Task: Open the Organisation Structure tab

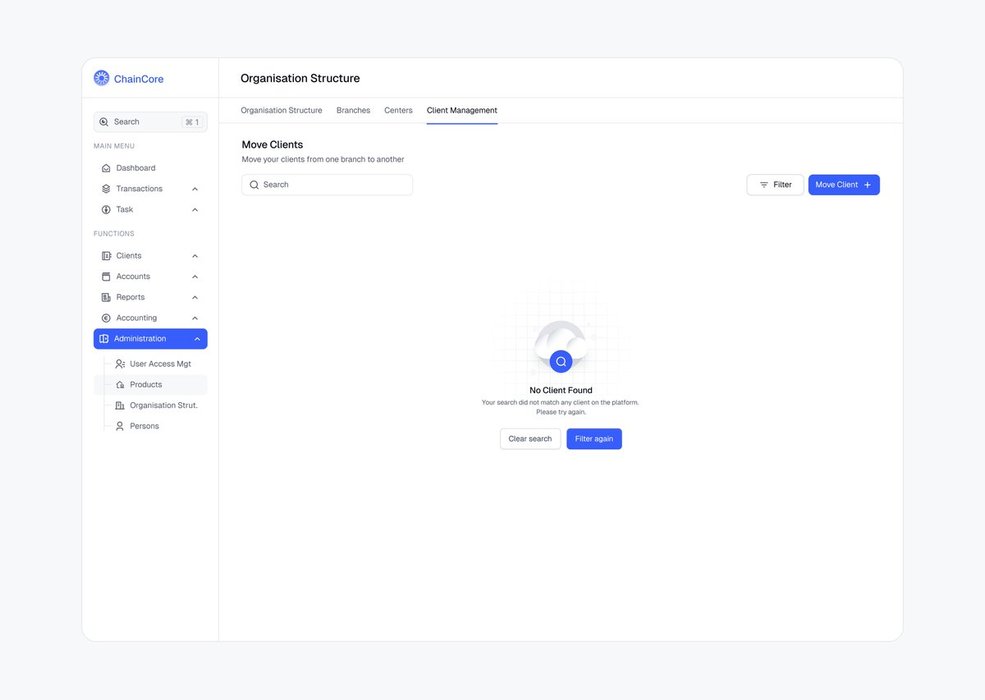Action: tap(281, 110)
